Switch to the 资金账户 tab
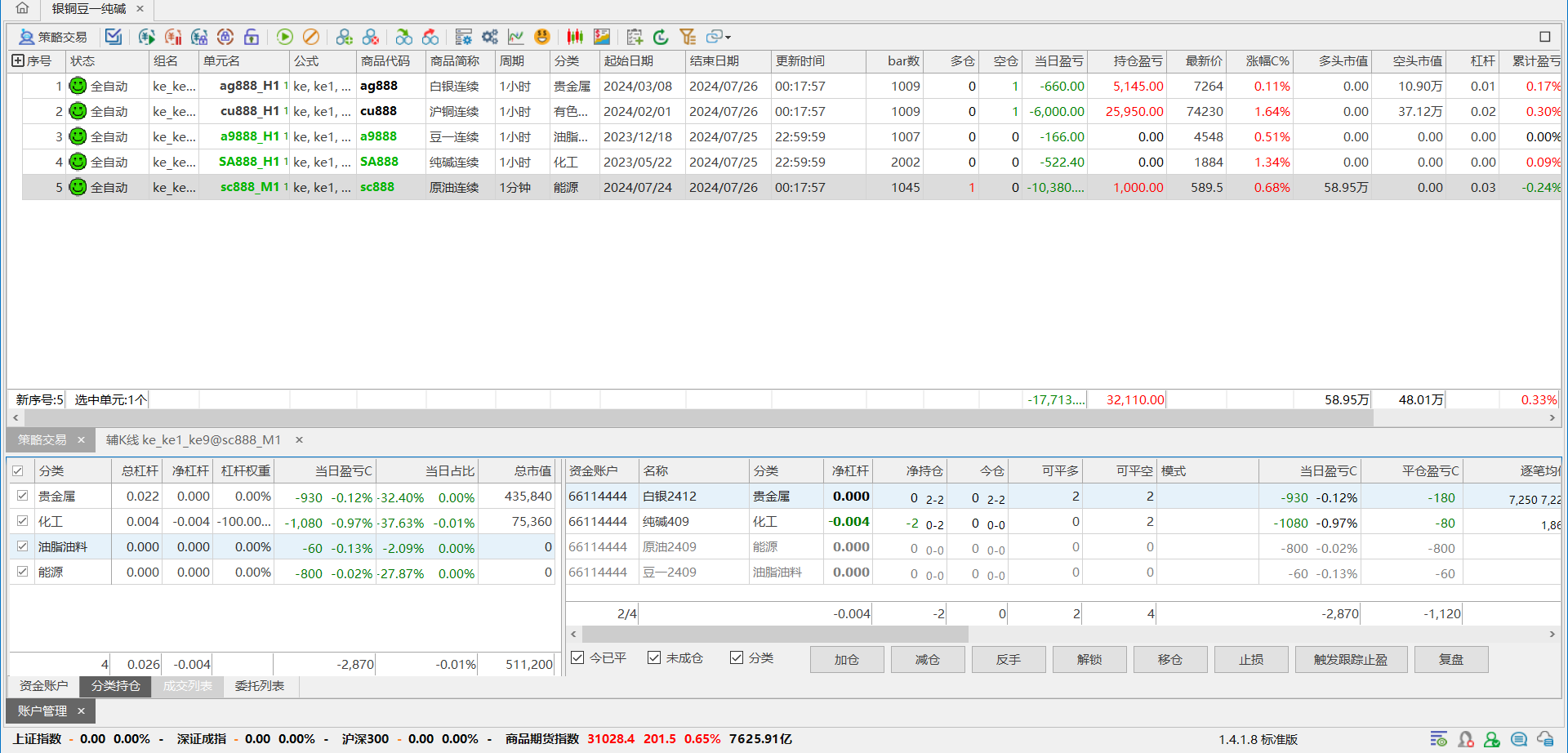The image size is (1568, 753). tap(44, 686)
